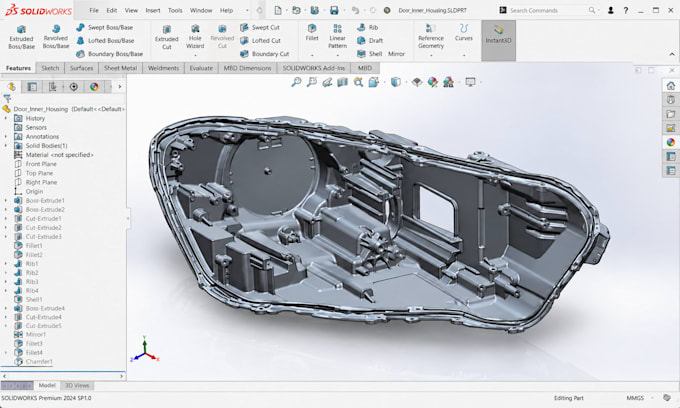Open the Tools menu
This screenshot has height=408, width=680.
tap(175, 10)
